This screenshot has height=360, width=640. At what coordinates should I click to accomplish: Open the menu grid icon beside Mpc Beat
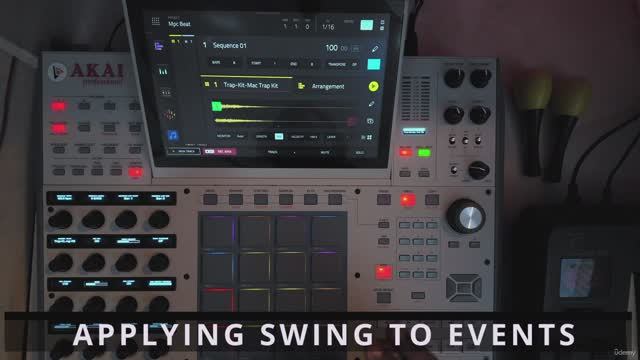(x=156, y=21)
